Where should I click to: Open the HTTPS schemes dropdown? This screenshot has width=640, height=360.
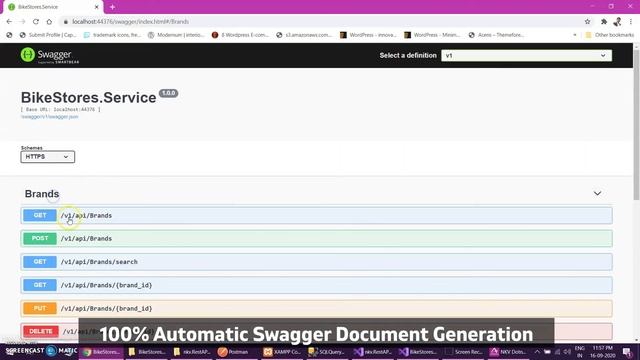point(48,157)
